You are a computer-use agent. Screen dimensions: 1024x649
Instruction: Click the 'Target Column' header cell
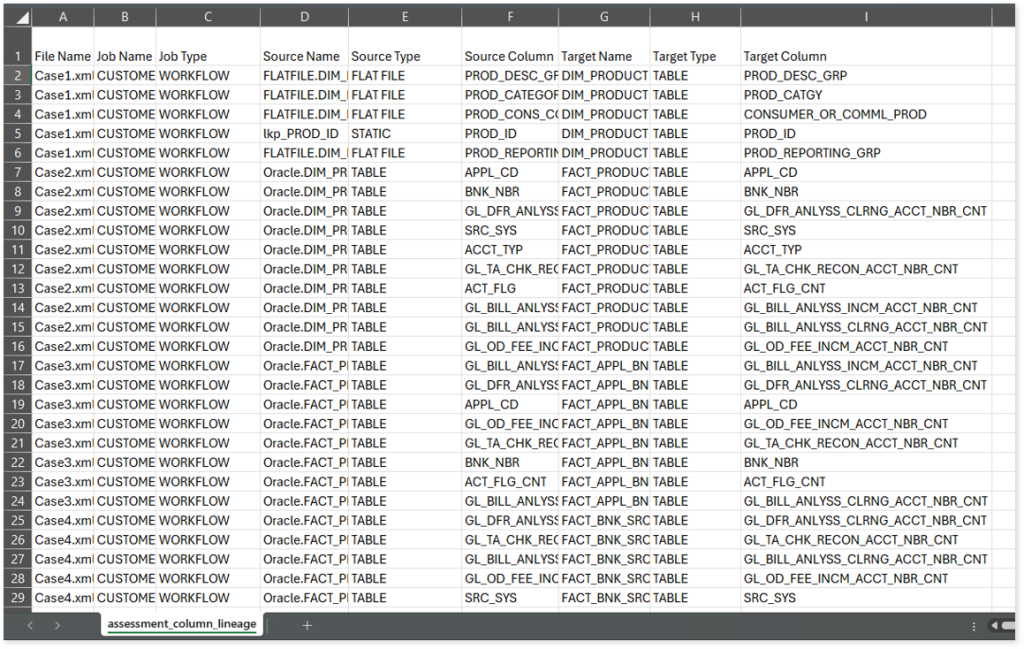(x=785, y=56)
